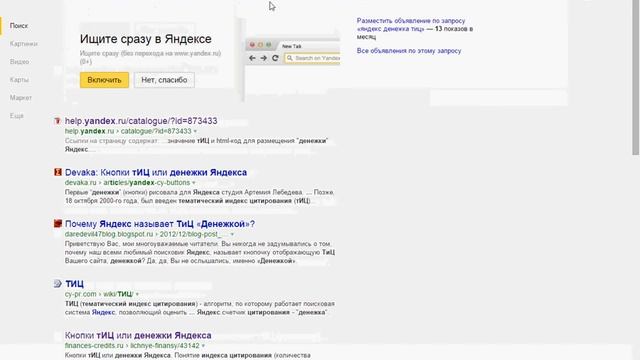The width and height of the screenshot is (640, 360).
Task: Expand dropdown arrow after devaka.ru URL
Action: point(194,183)
